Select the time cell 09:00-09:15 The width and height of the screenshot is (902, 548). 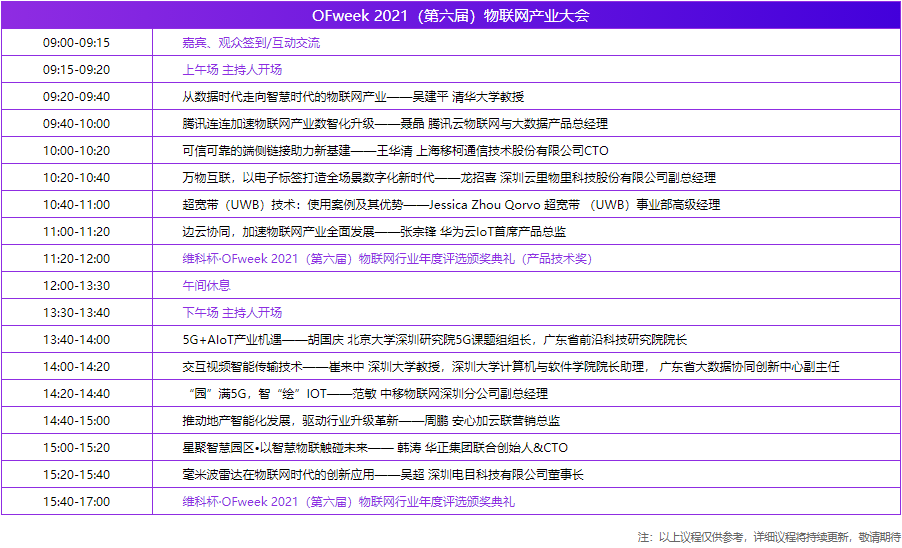[x=77, y=43]
